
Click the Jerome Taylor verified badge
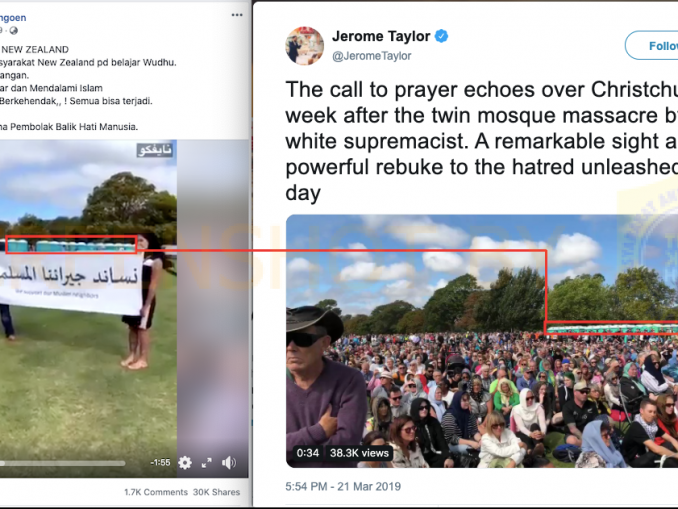(x=441, y=36)
